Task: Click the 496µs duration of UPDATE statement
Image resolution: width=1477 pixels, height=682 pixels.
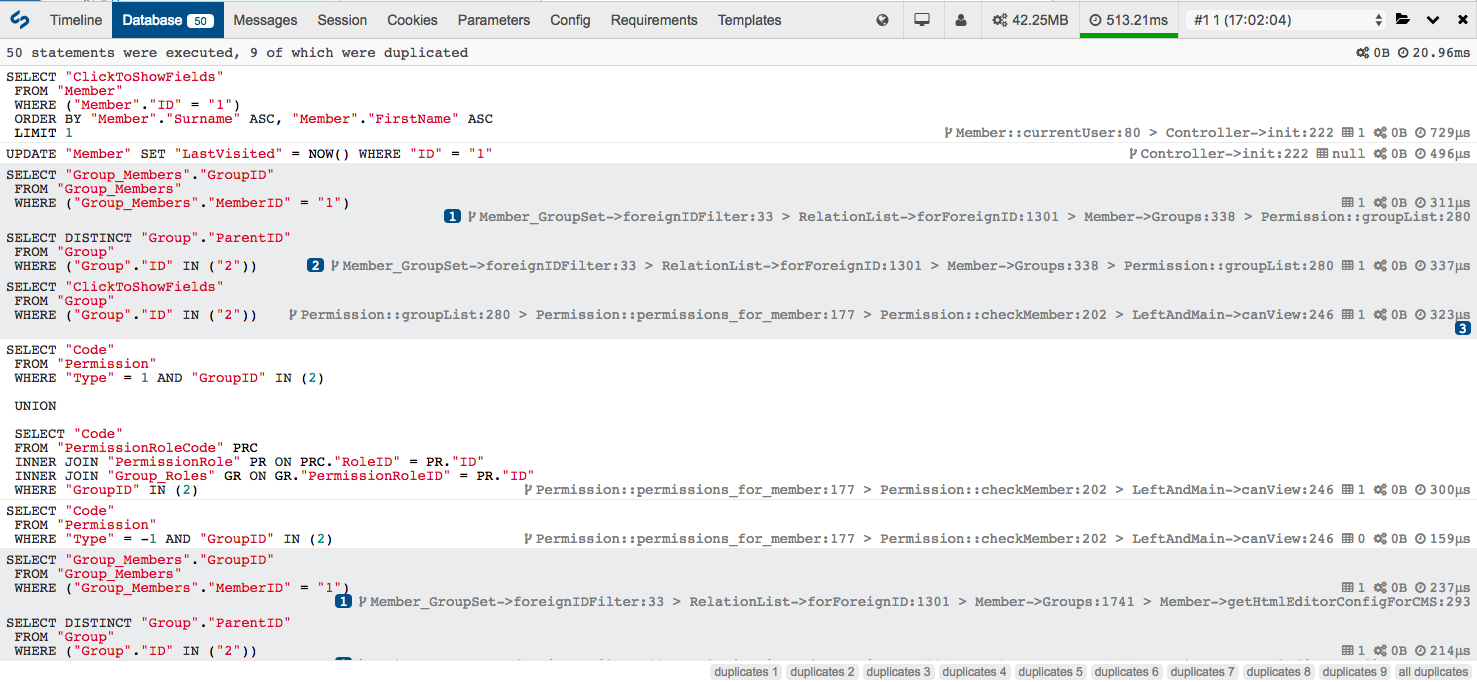Action: (x=1442, y=154)
